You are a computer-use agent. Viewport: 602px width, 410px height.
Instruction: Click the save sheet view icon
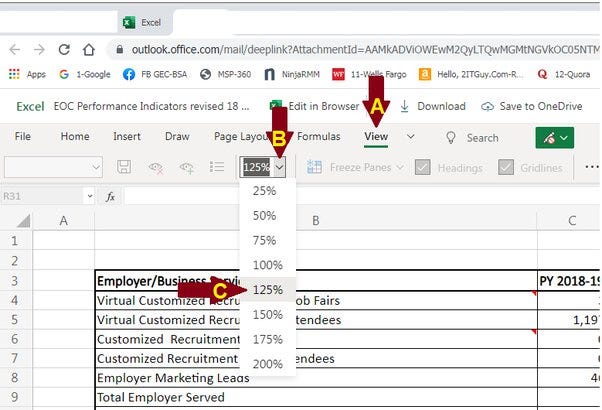point(124,167)
